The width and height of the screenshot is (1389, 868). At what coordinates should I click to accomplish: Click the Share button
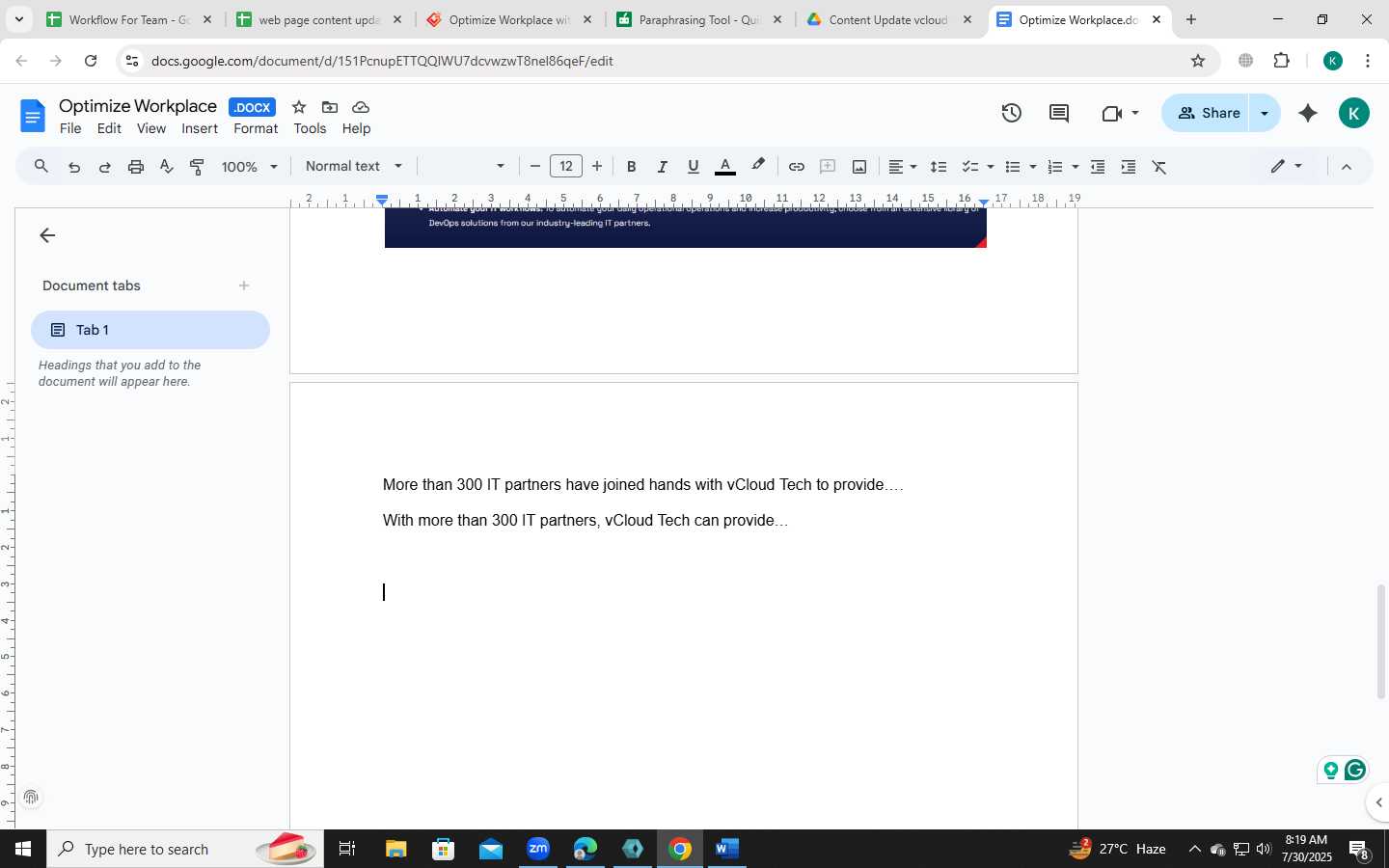click(1206, 113)
